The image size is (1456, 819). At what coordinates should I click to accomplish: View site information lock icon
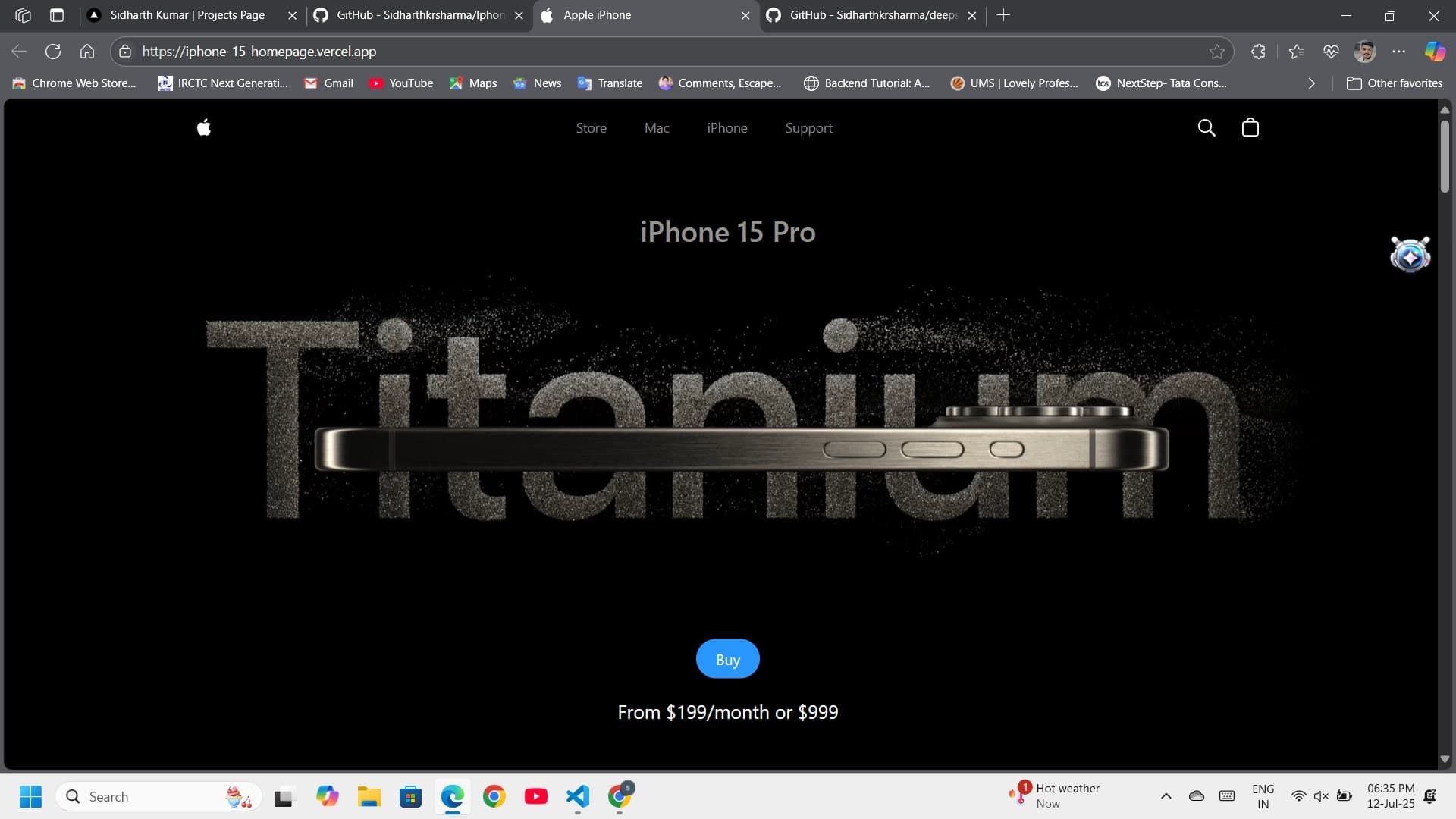[x=126, y=52]
